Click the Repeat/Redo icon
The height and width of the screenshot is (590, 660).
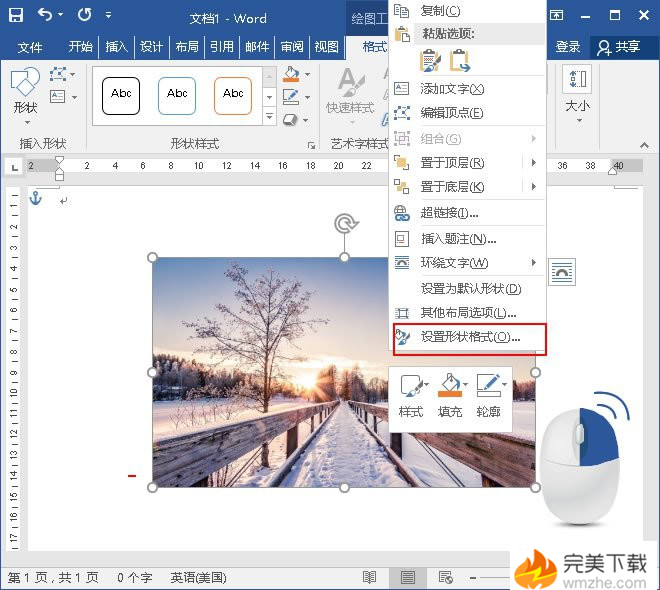pyautogui.click(x=84, y=15)
